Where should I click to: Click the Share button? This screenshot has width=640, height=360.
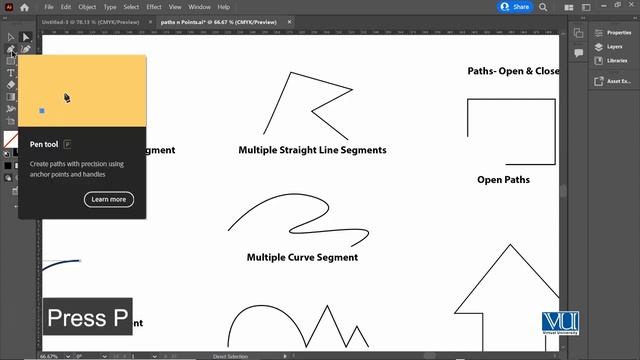[515, 7]
